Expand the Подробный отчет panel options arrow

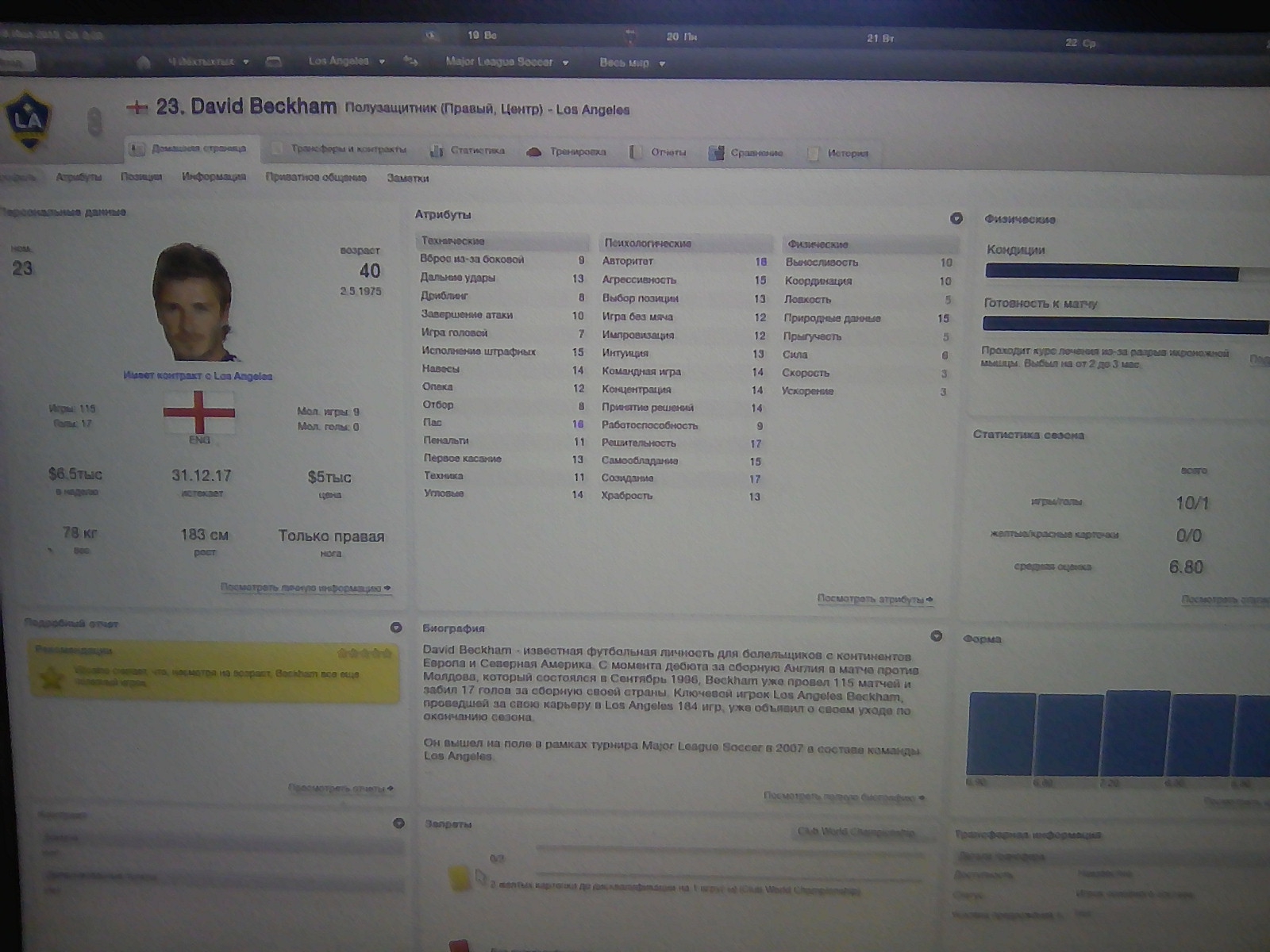coord(396,628)
